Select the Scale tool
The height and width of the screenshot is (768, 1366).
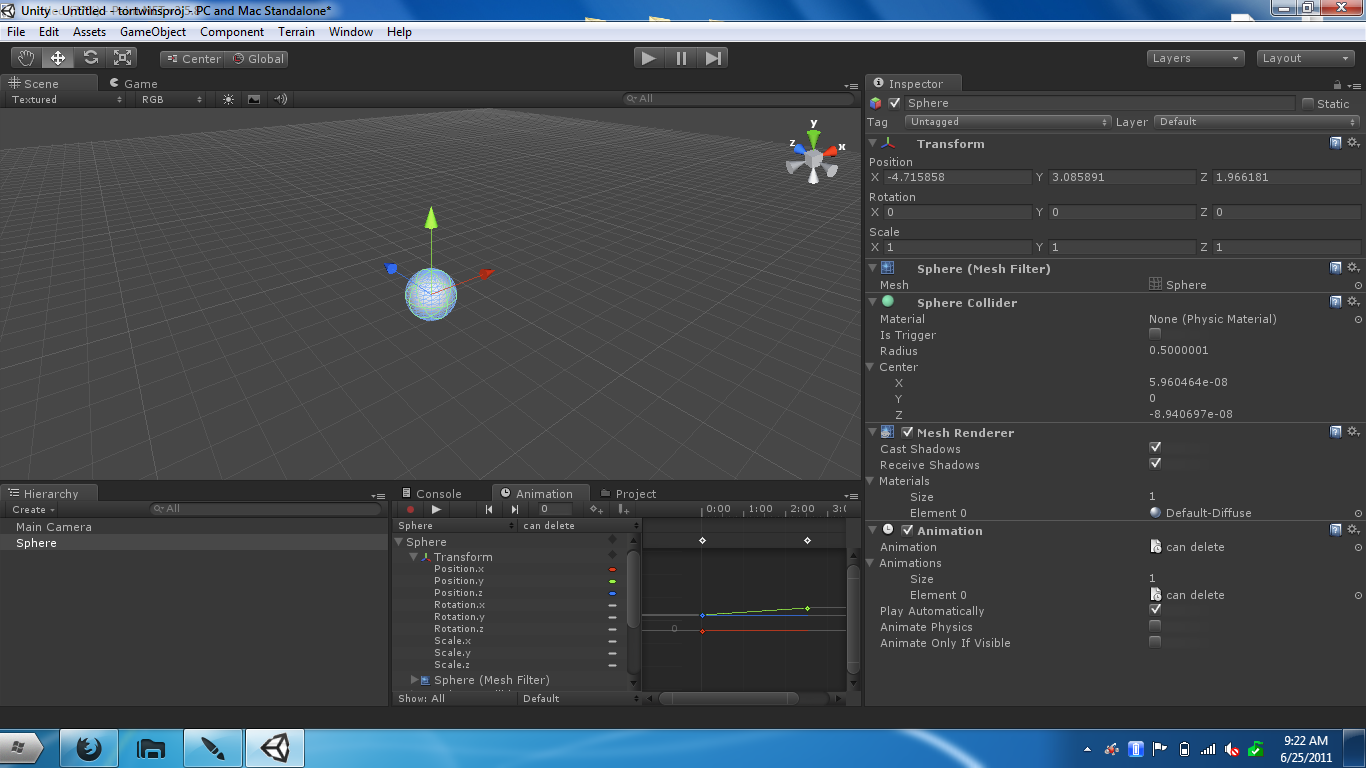(x=124, y=58)
